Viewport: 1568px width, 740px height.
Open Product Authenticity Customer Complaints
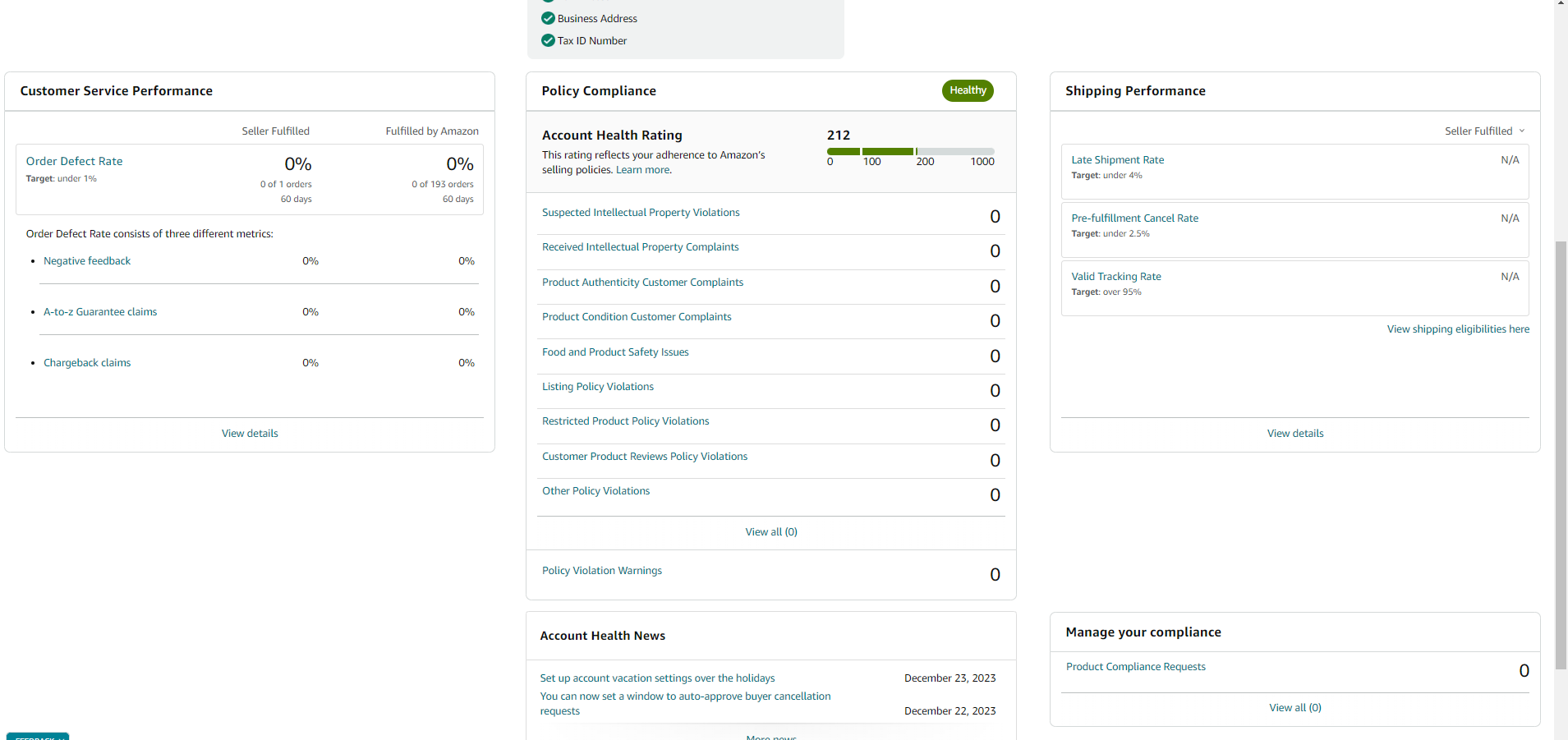click(642, 283)
